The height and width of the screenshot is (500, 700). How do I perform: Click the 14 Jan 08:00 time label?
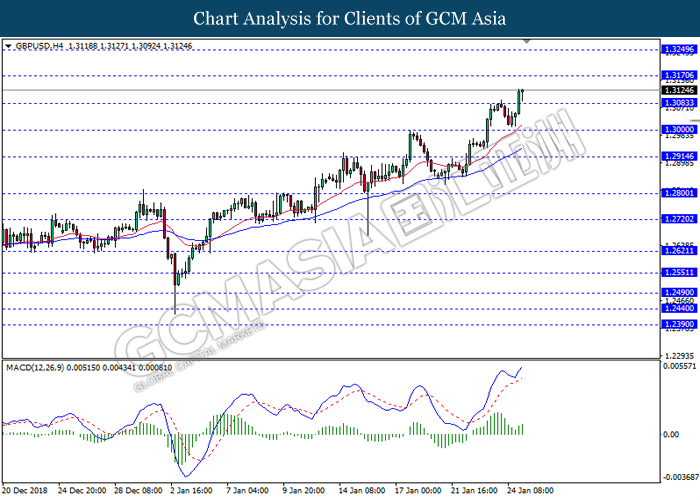(362, 490)
